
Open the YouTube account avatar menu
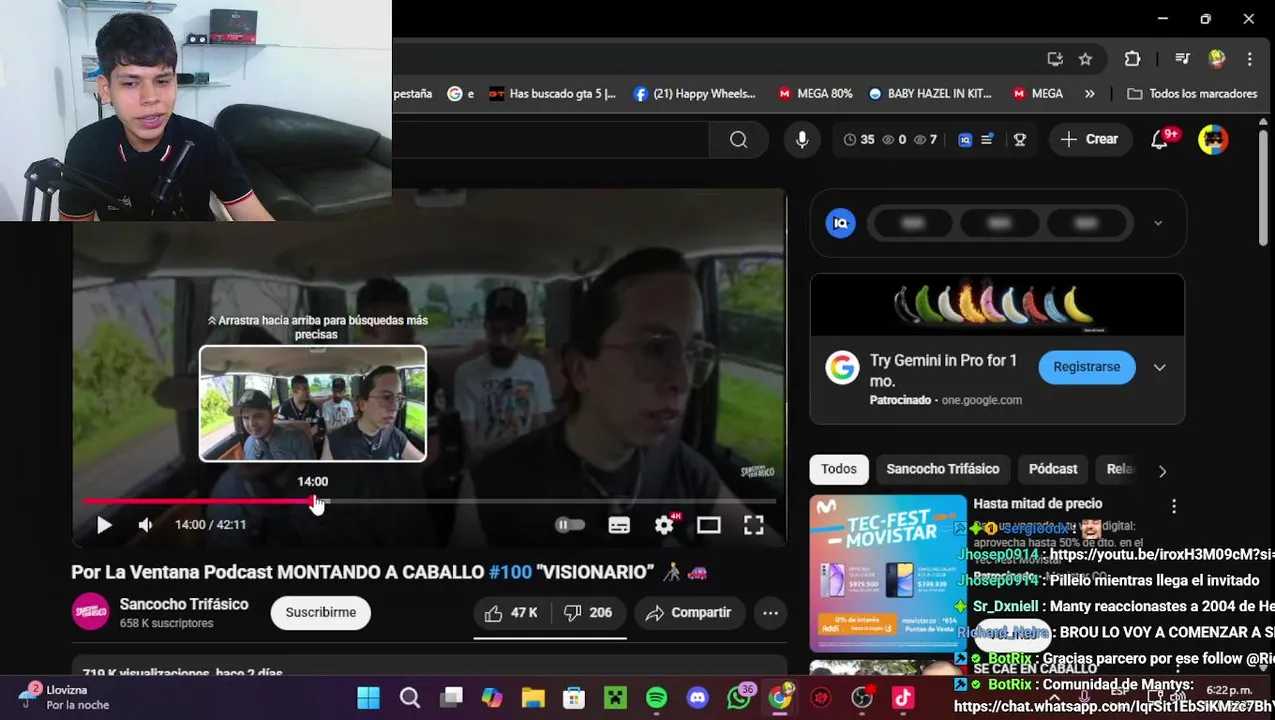click(1213, 140)
